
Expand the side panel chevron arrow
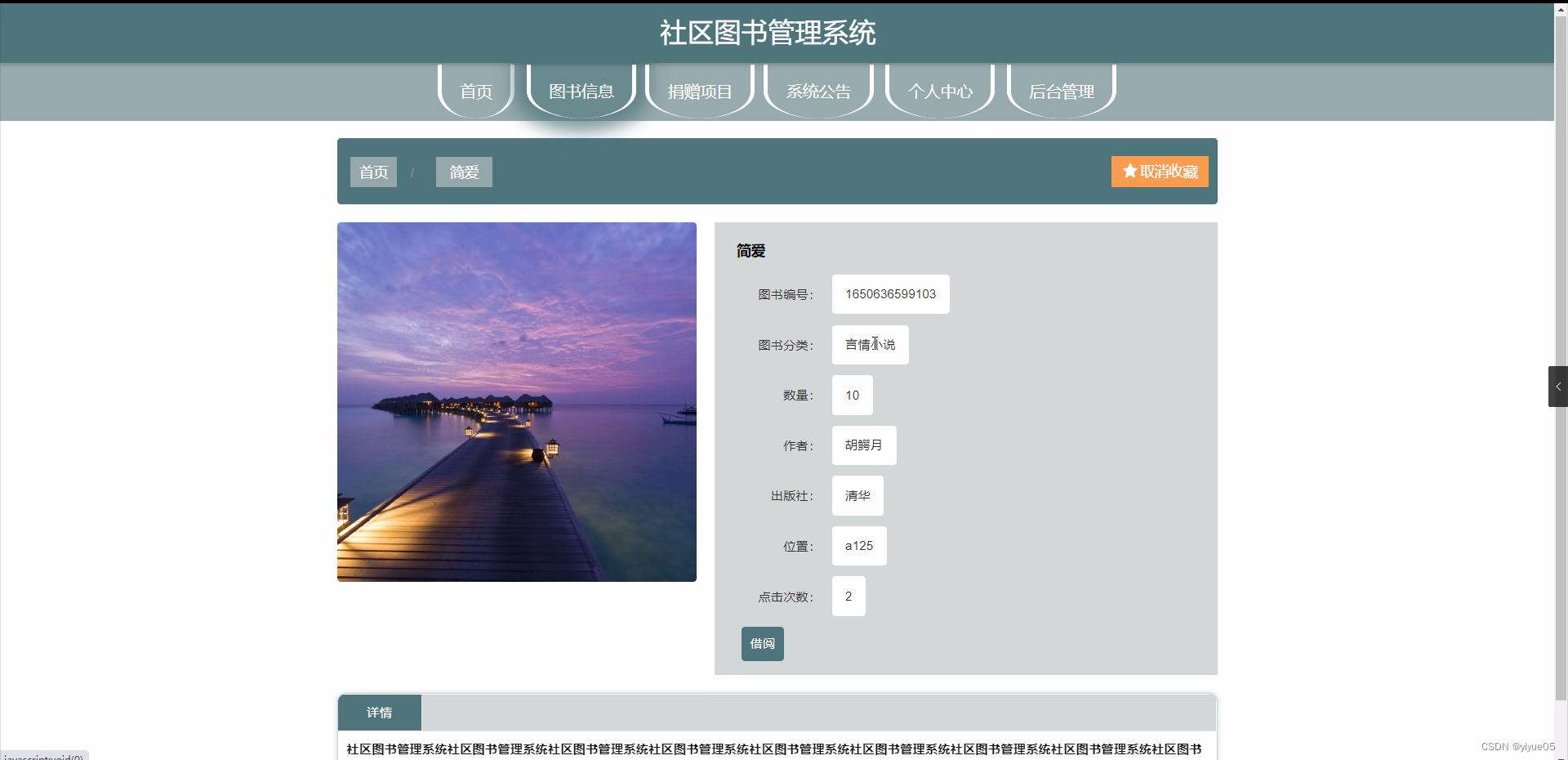1558,387
